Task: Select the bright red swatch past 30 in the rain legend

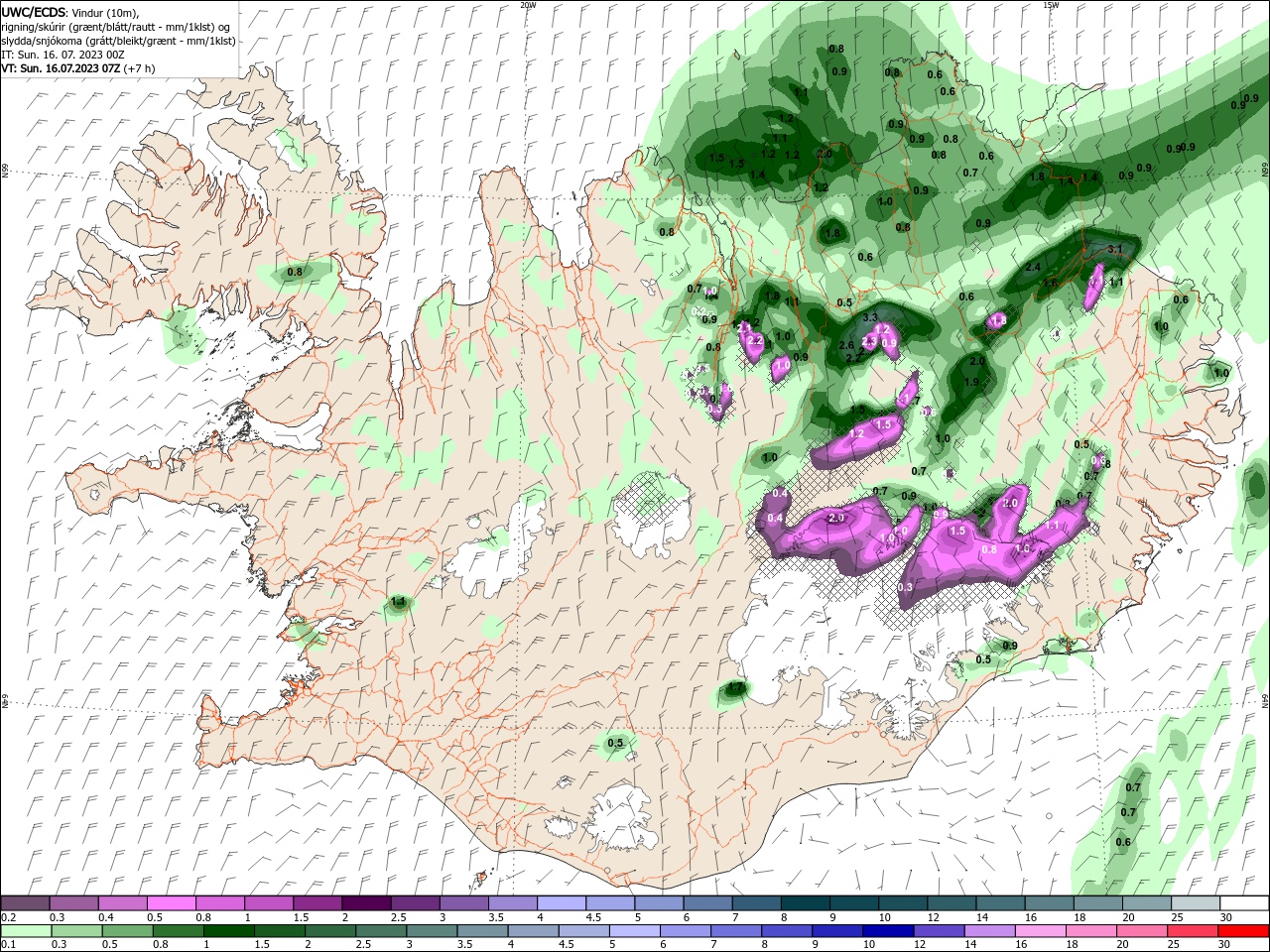Action: (x=1242, y=931)
